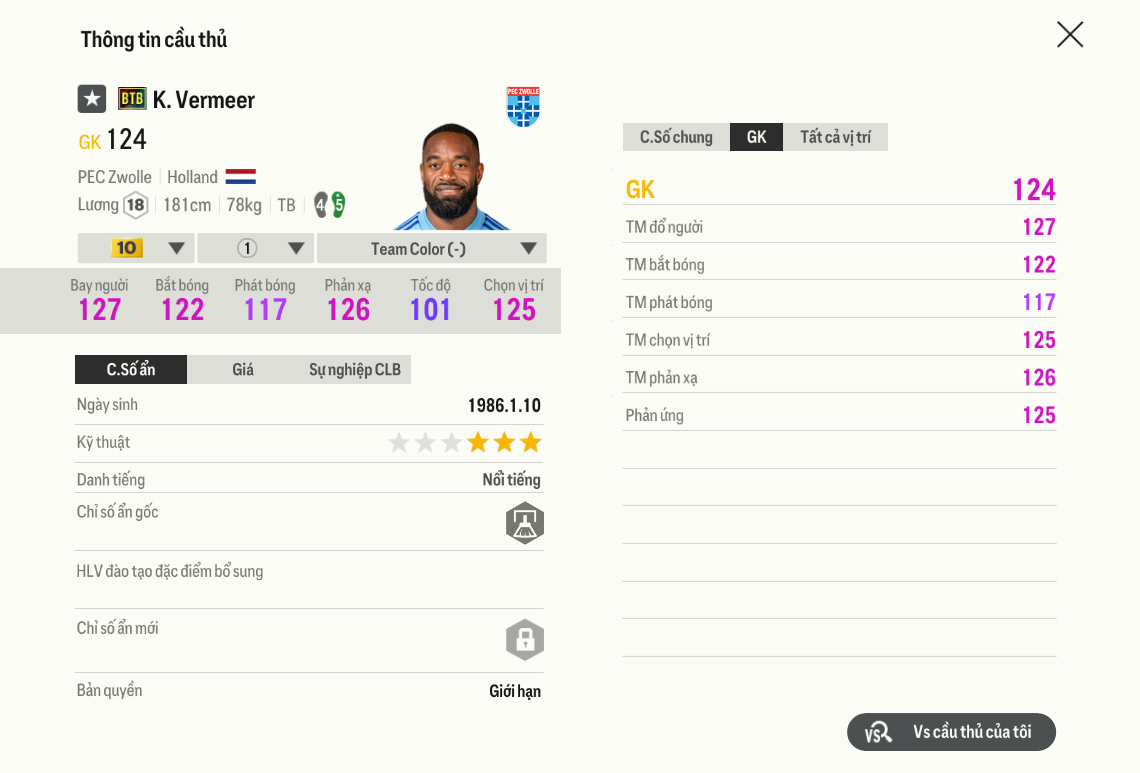
Task: Close the Thông tin cầu thủ dialog
Action: [1070, 35]
